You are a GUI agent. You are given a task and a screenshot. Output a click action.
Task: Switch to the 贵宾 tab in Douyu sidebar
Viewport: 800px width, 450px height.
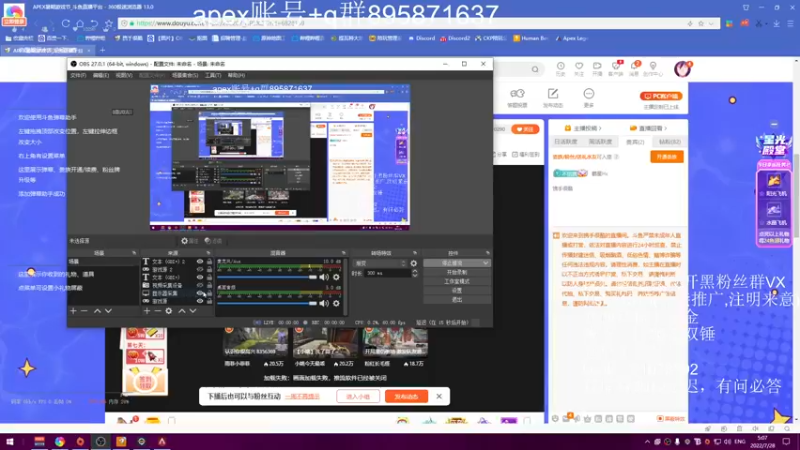pos(635,142)
